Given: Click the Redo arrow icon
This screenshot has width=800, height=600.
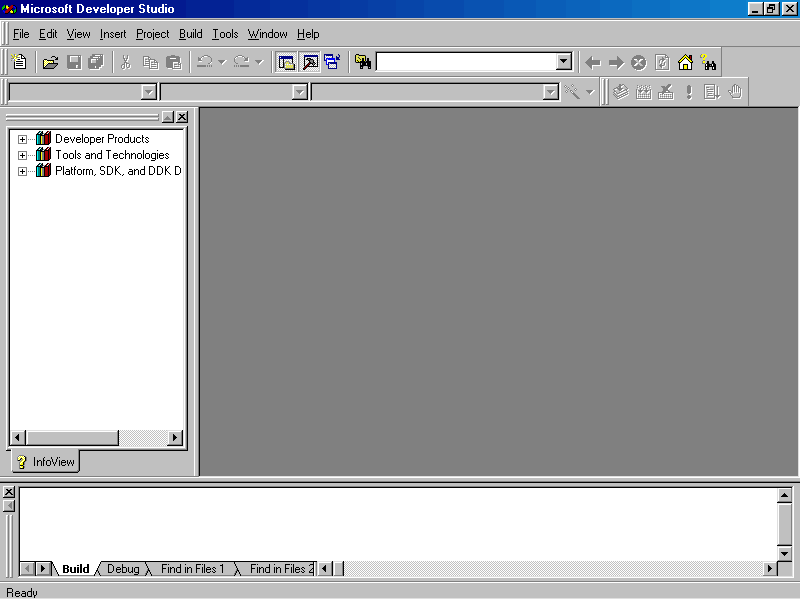Looking at the screenshot, I should [x=241, y=62].
